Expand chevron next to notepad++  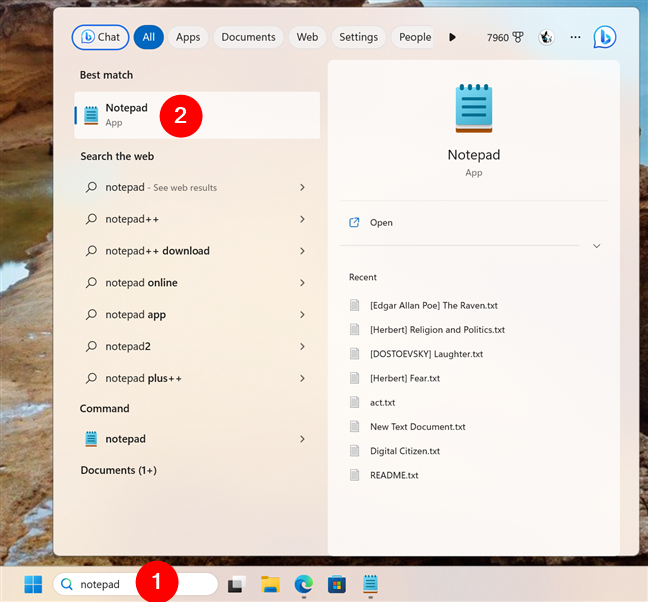(303, 219)
